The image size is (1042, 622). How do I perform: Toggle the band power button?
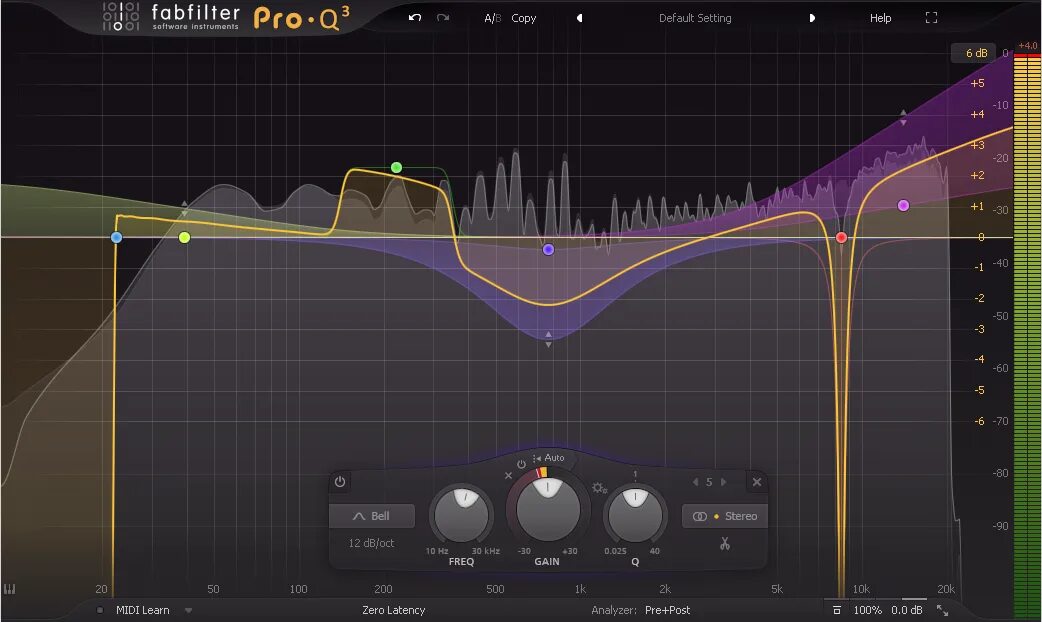340,482
